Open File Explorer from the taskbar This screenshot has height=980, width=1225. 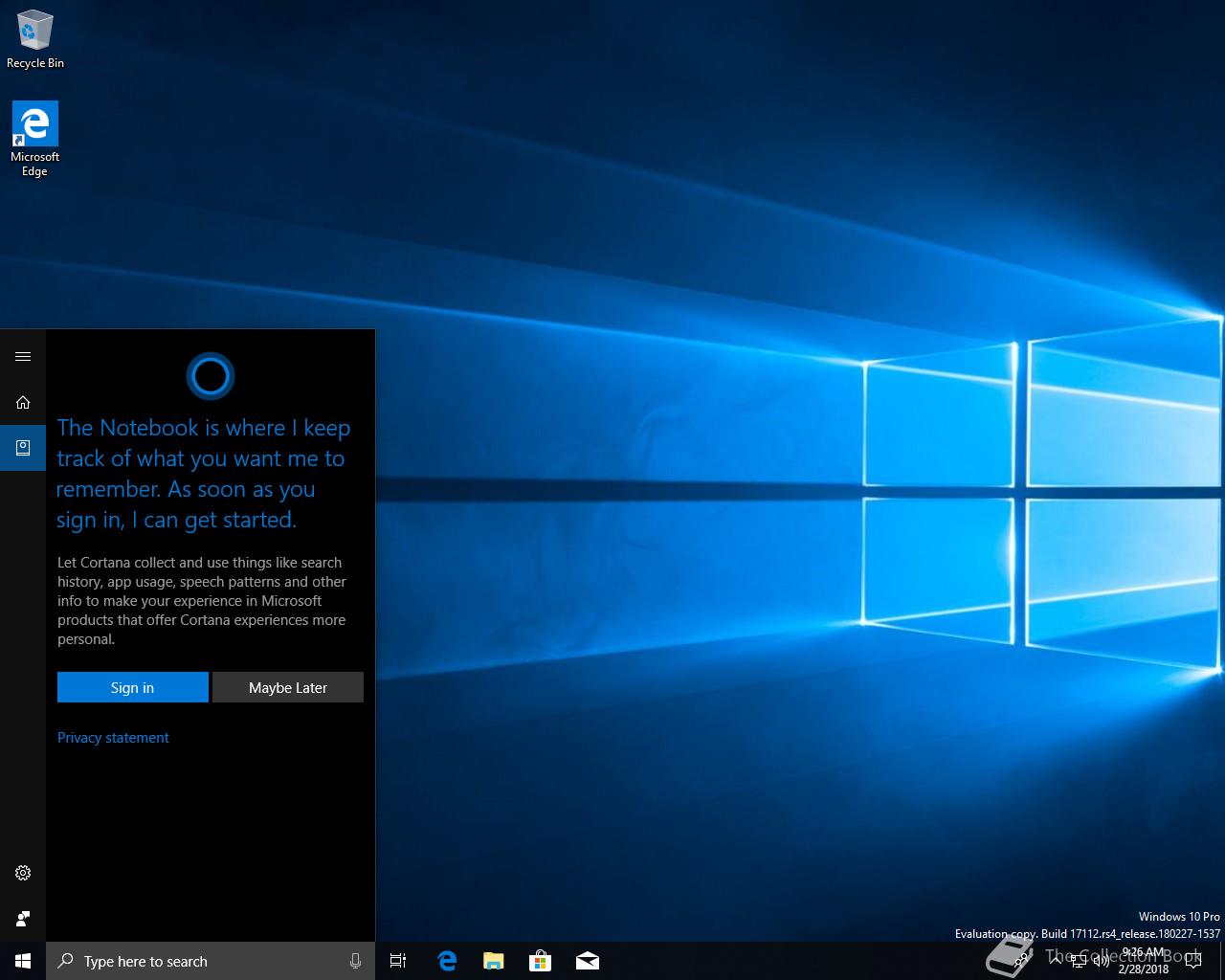point(494,961)
